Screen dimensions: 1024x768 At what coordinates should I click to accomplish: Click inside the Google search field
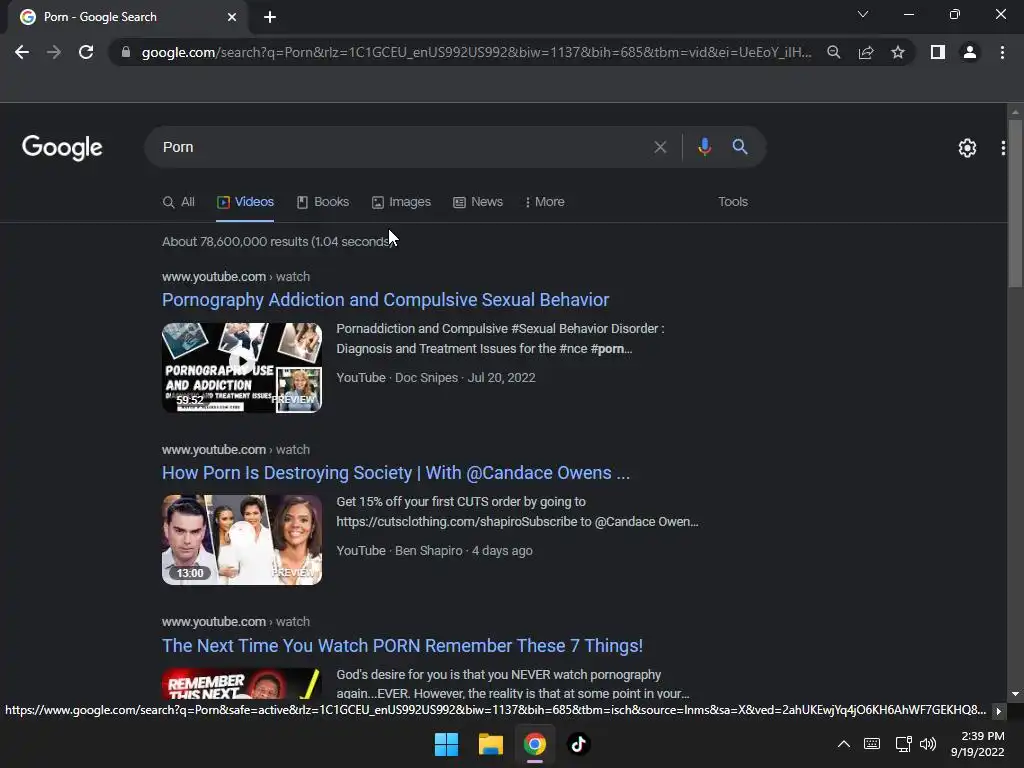(398, 147)
